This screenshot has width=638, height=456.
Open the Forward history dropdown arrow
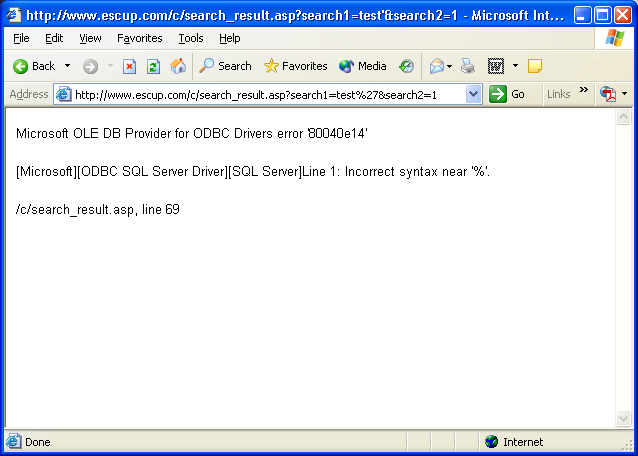[110, 66]
